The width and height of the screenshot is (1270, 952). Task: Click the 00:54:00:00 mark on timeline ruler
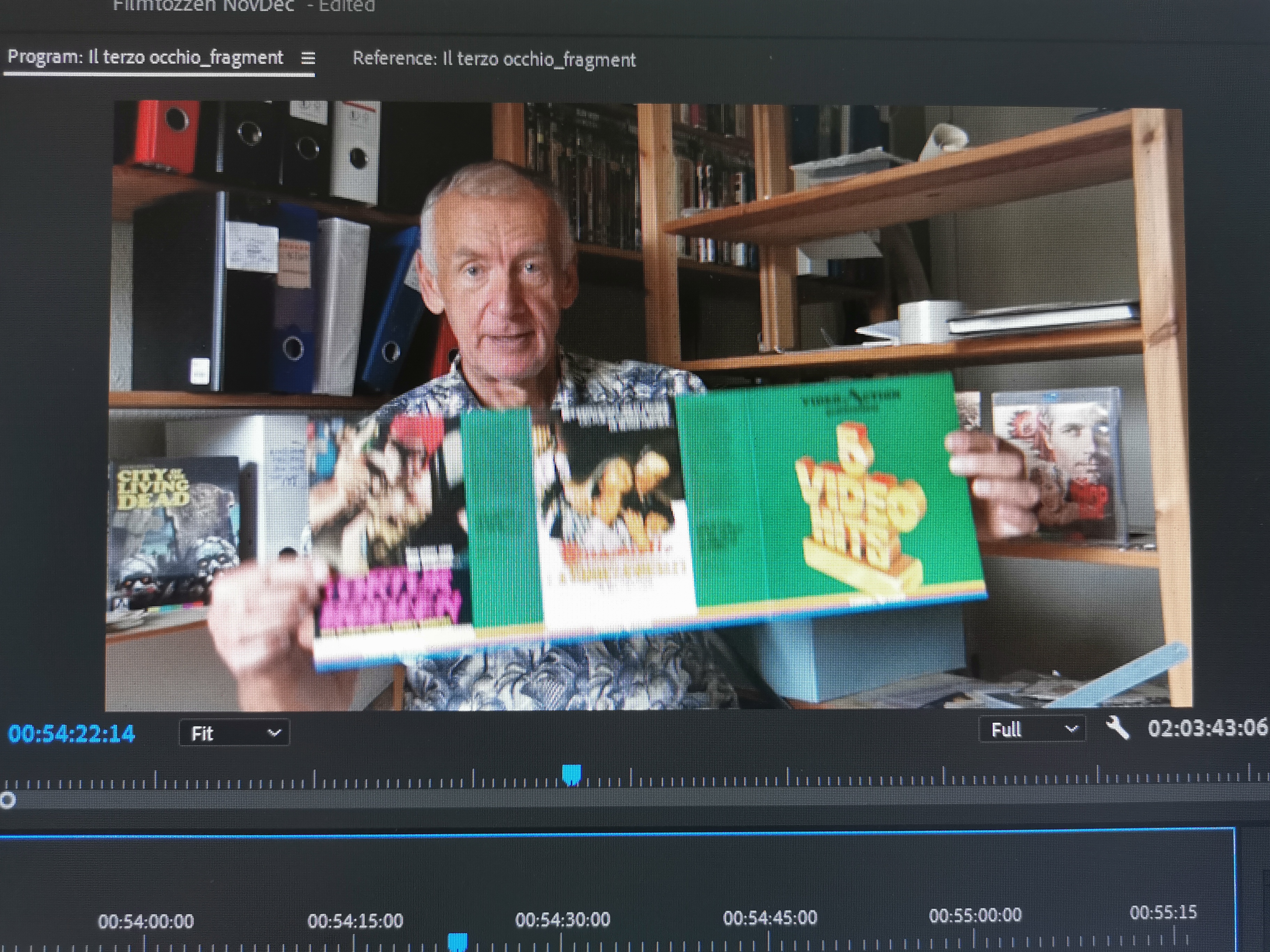[x=145, y=922]
